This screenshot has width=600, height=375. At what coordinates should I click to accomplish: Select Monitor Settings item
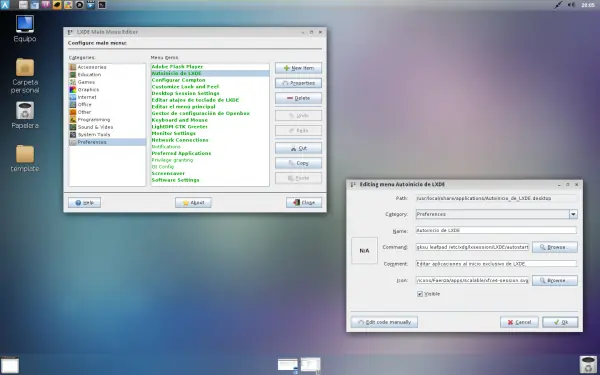(x=210, y=133)
